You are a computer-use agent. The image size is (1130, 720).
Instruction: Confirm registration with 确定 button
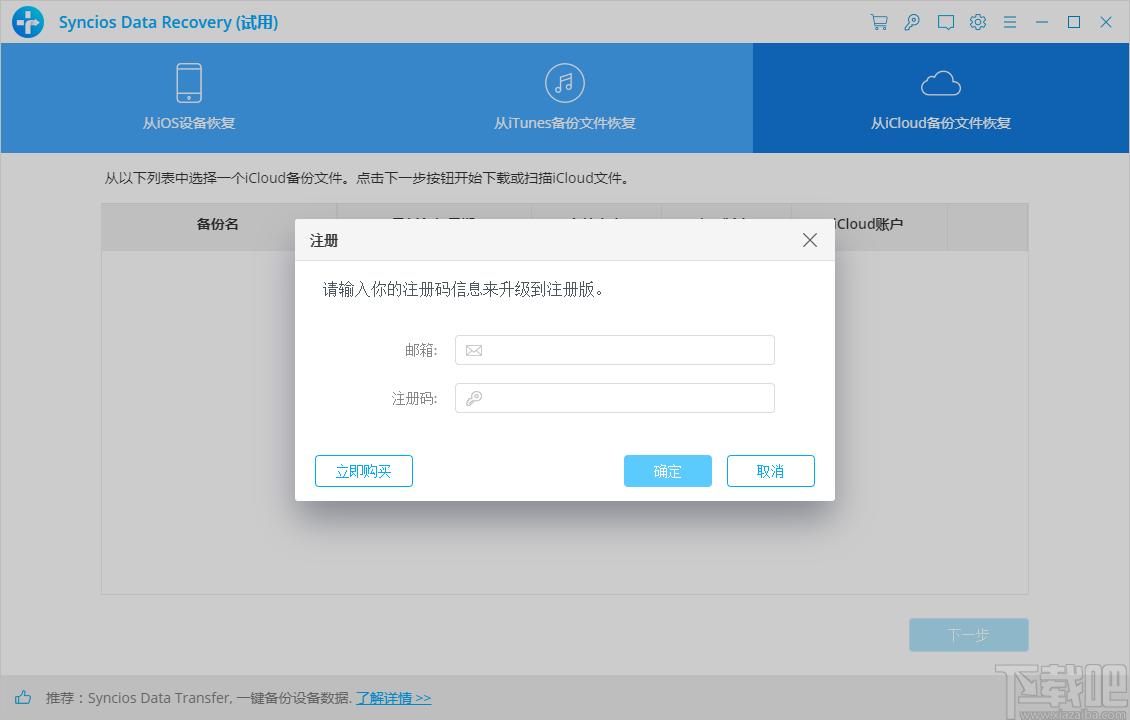[x=668, y=471]
